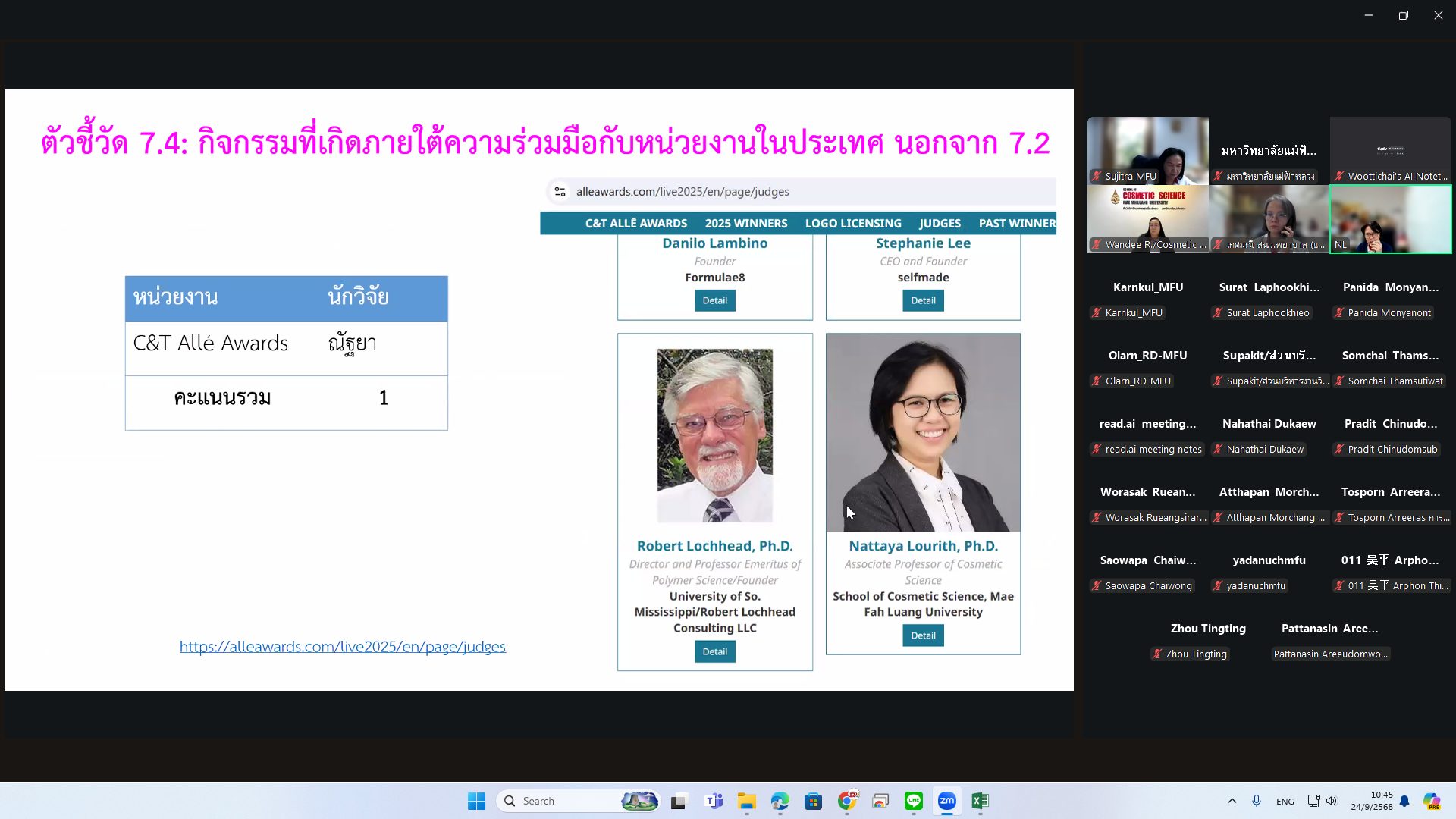The image size is (1456, 819).
Task: Open the date and time flyout
Action: click(x=1371, y=801)
